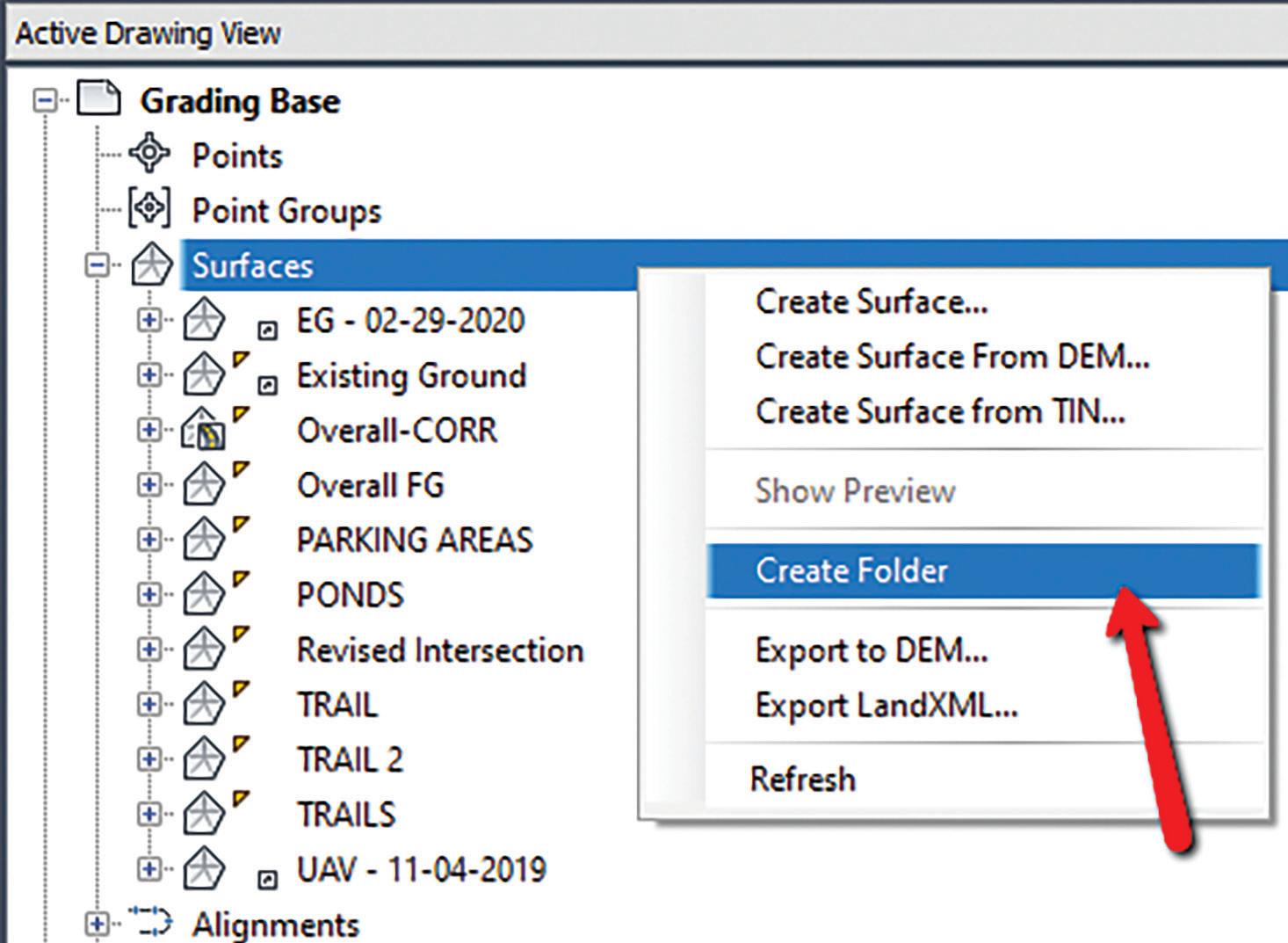1288x943 pixels.
Task: Click the UAV - 11-04-2019 surface icon
Action: 204,868
